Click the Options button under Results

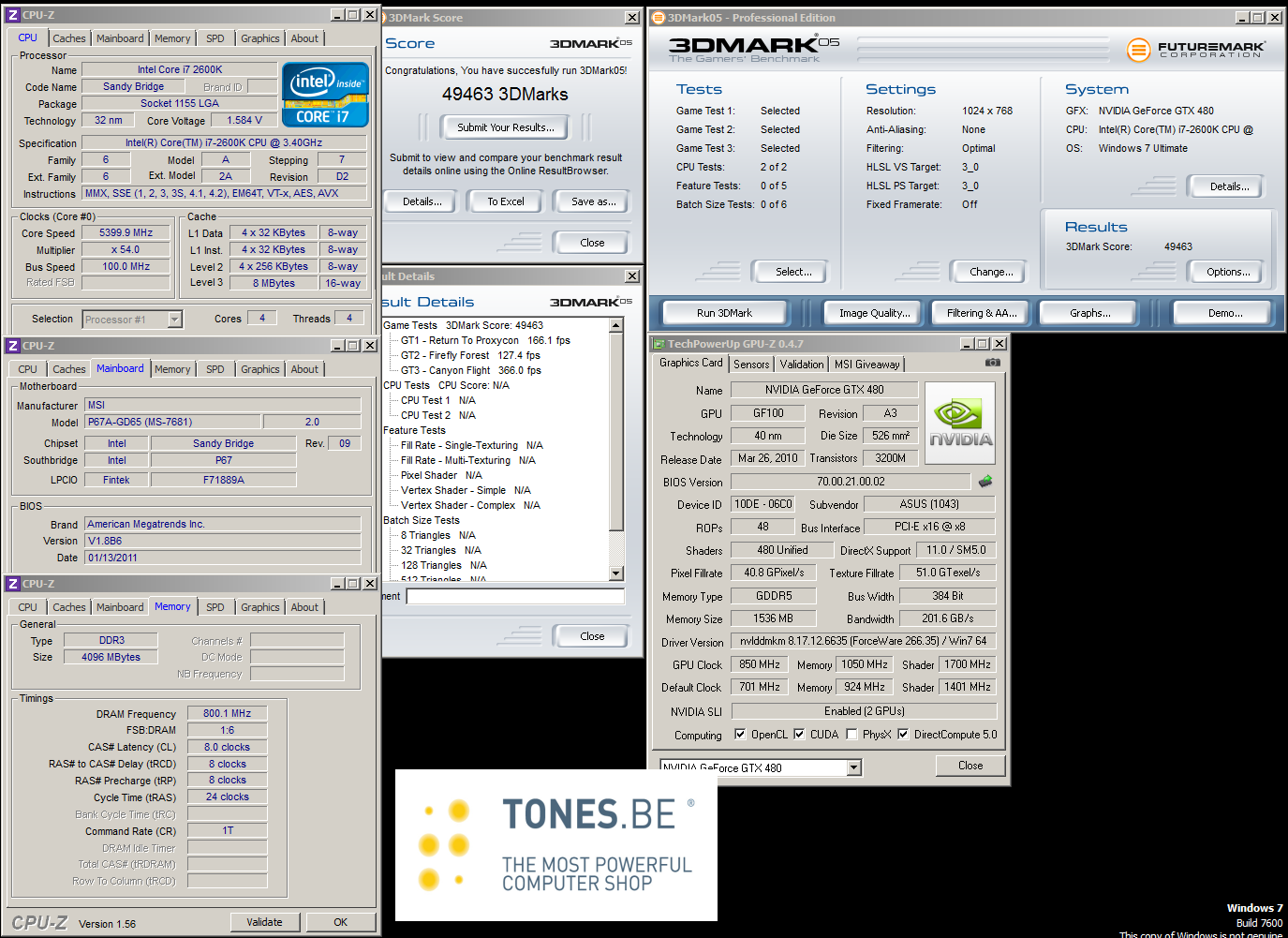point(1228,272)
